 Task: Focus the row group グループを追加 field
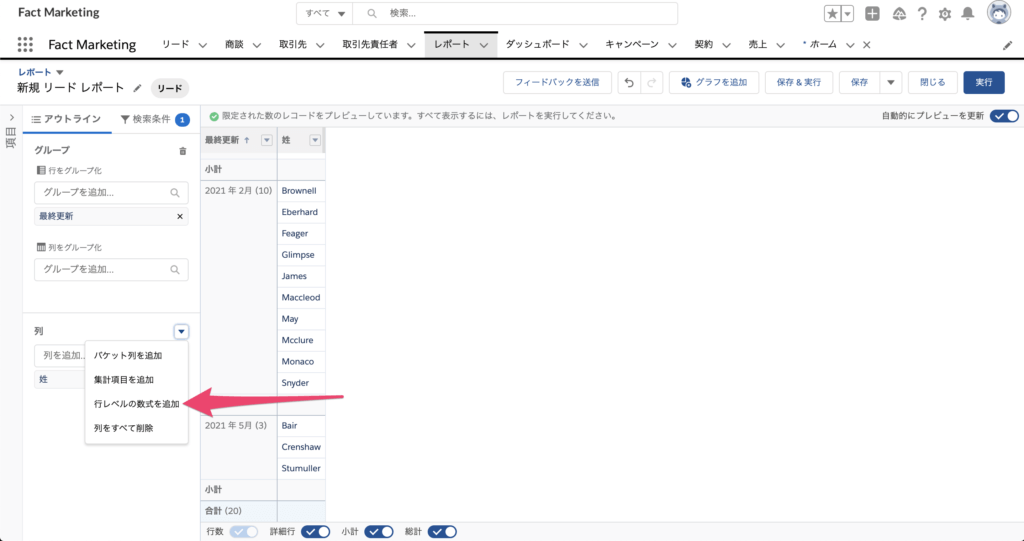(111, 193)
